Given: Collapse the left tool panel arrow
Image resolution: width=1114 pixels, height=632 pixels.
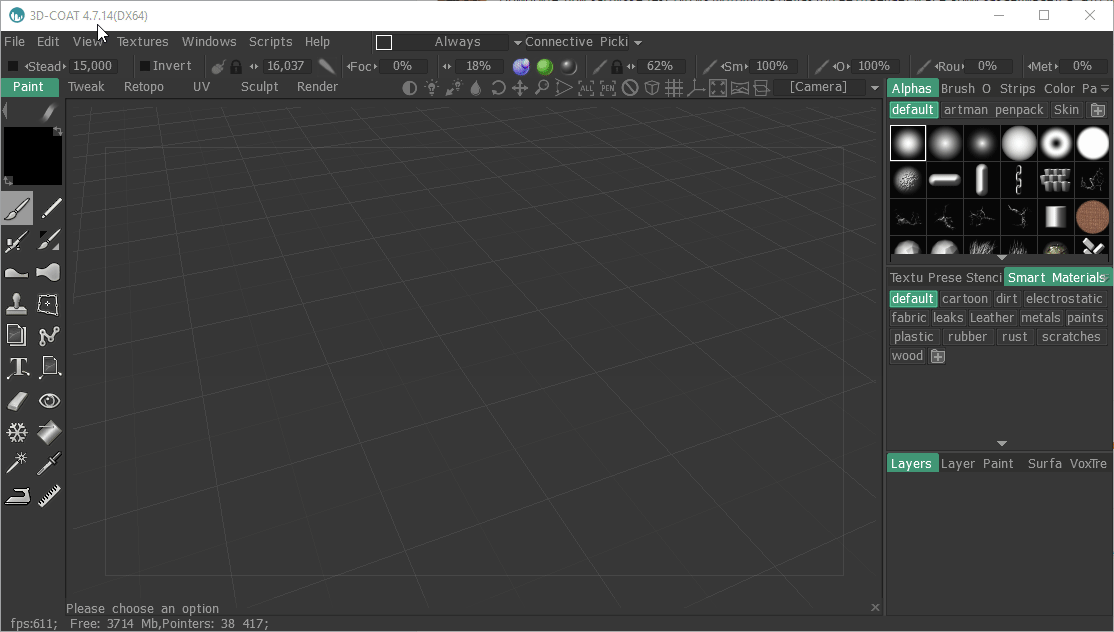Looking at the screenshot, I should [6, 110].
